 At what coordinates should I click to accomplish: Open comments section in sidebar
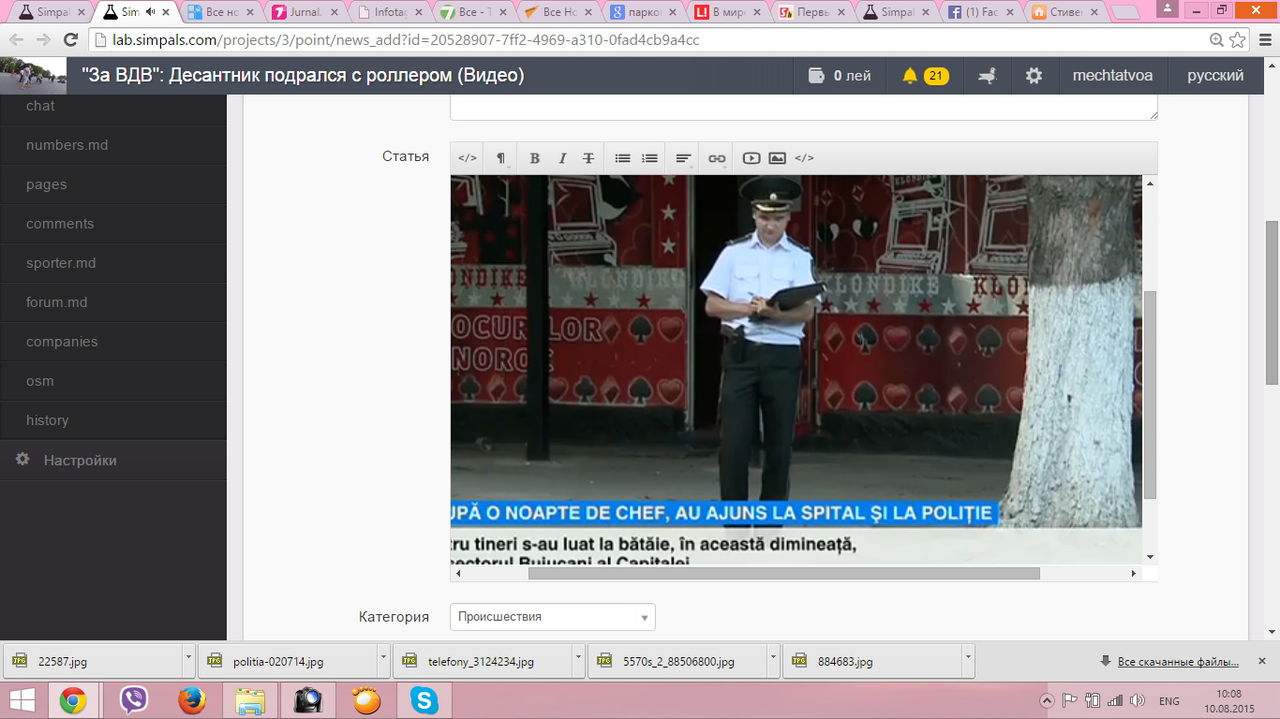click(x=113, y=224)
